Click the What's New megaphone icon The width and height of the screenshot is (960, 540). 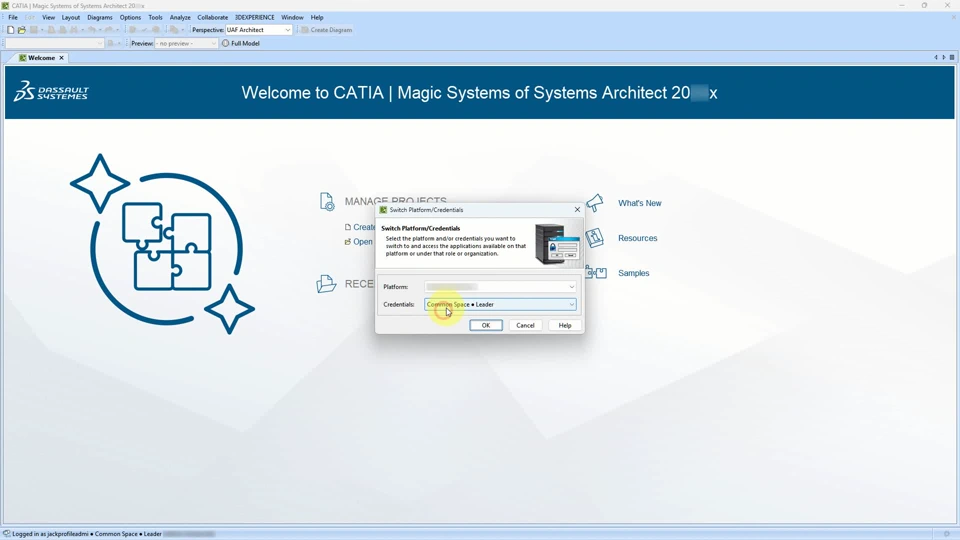point(594,203)
